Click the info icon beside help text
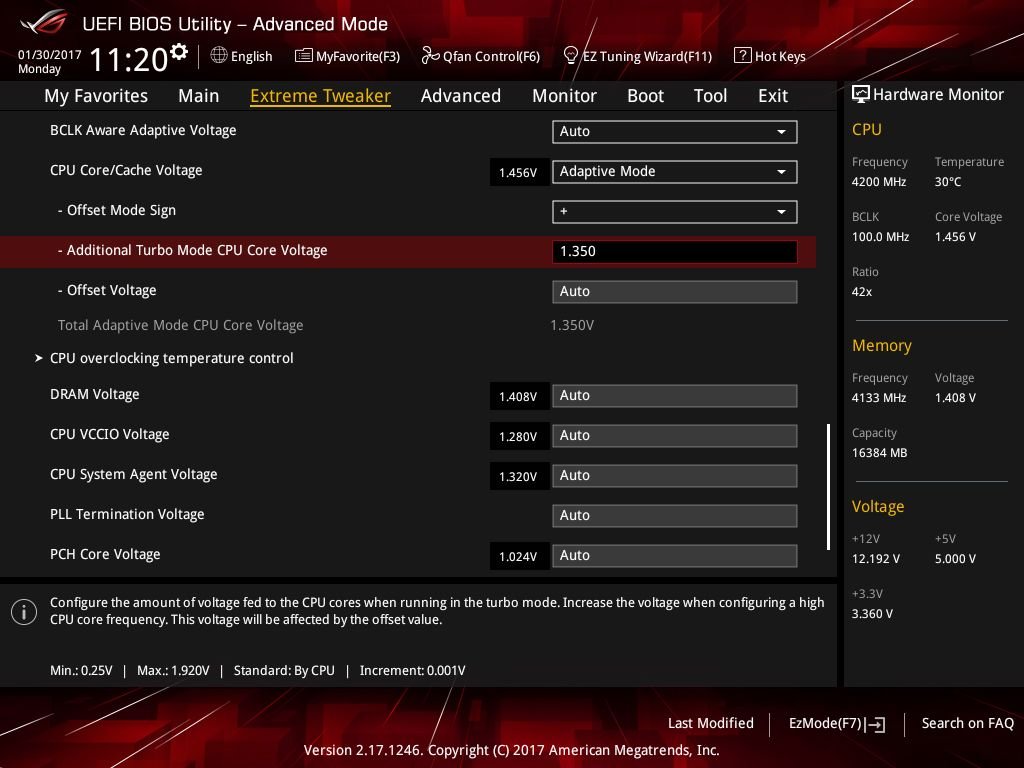The width and height of the screenshot is (1024, 768). point(24,612)
